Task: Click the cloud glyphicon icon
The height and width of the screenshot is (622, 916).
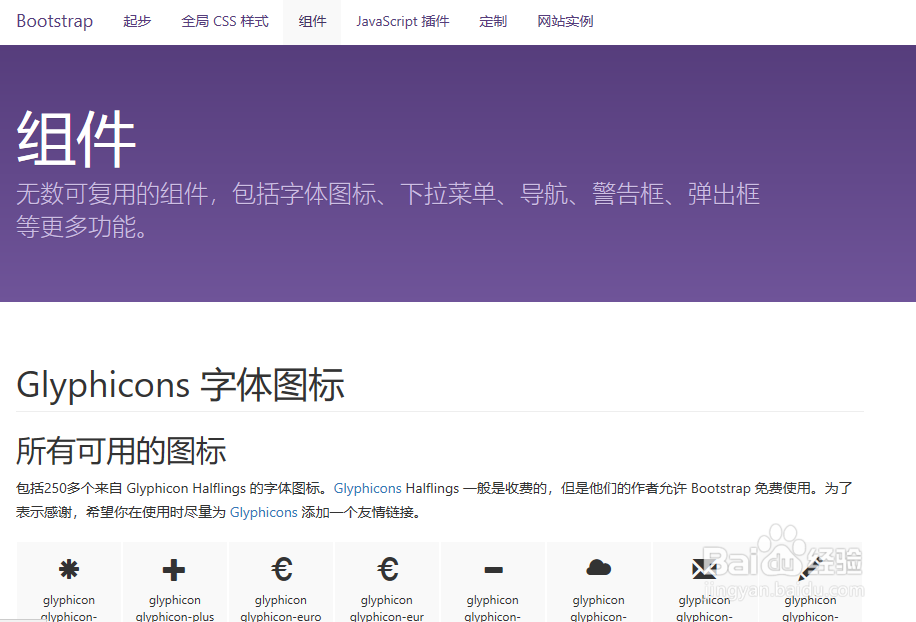Action: [x=599, y=567]
